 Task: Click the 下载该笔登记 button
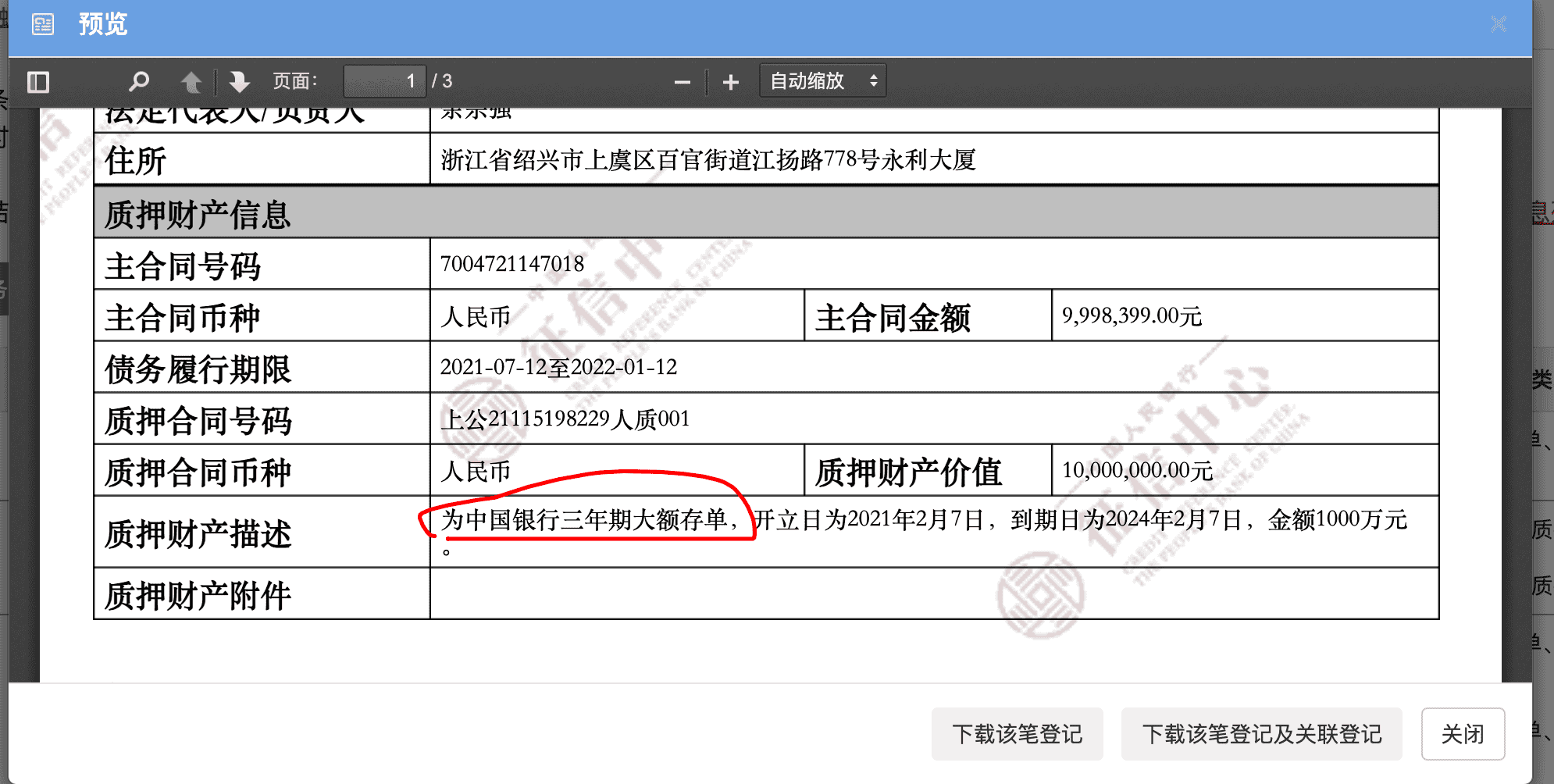(x=1017, y=734)
